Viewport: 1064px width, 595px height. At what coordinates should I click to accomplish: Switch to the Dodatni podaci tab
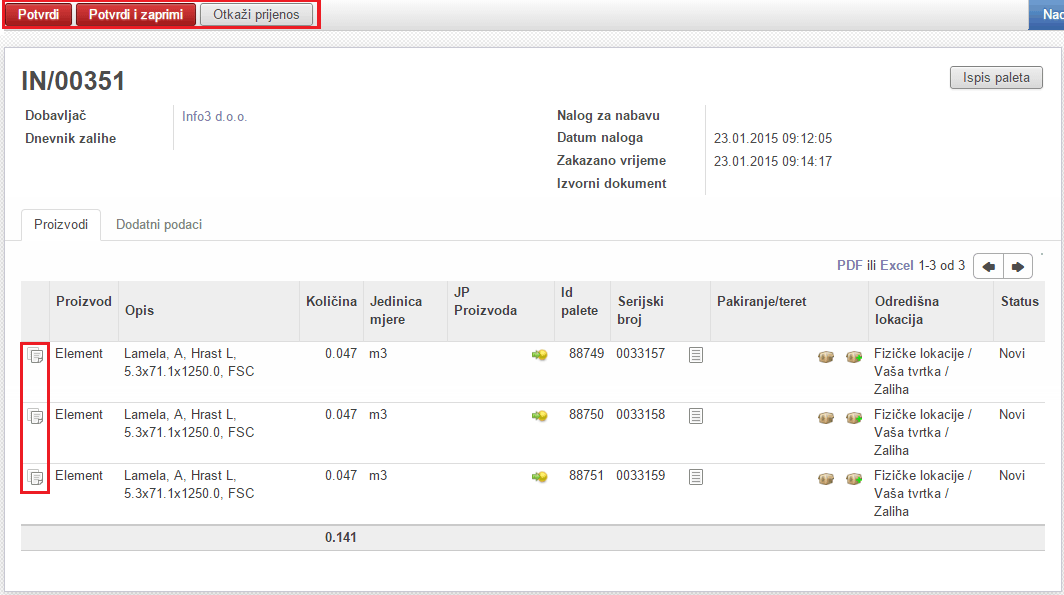[159, 225]
